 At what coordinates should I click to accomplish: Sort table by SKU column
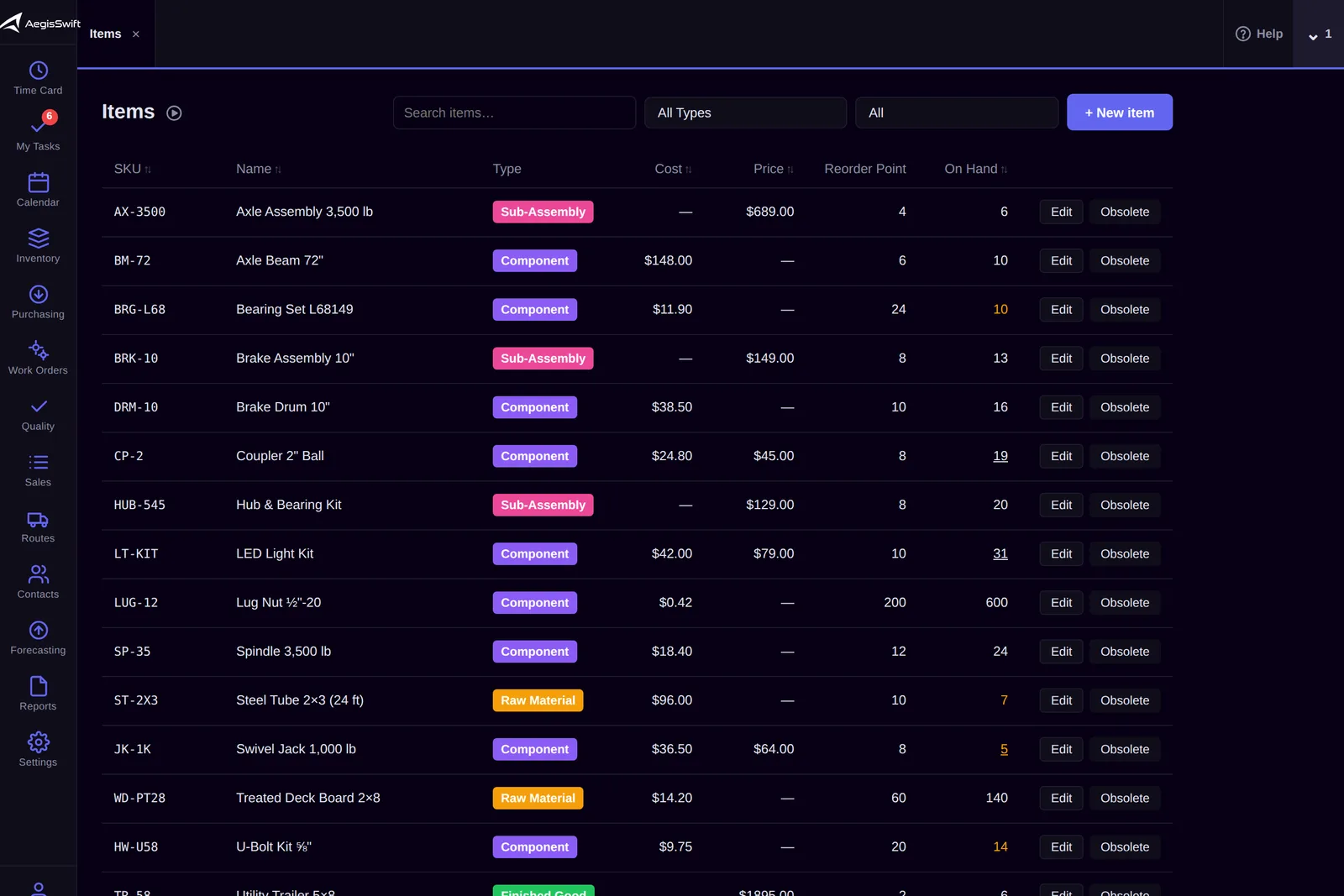point(133,169)
